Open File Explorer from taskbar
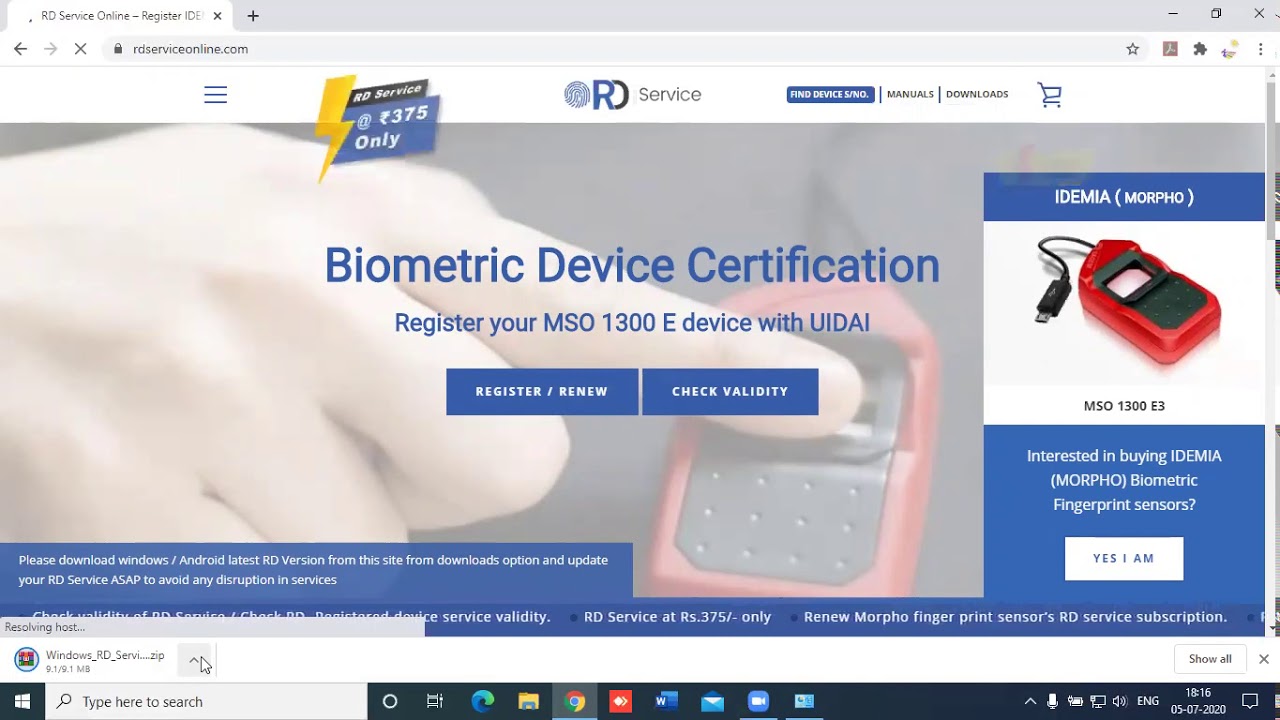1280x720 pixels. pyautogui.click(x=529, y=702)
